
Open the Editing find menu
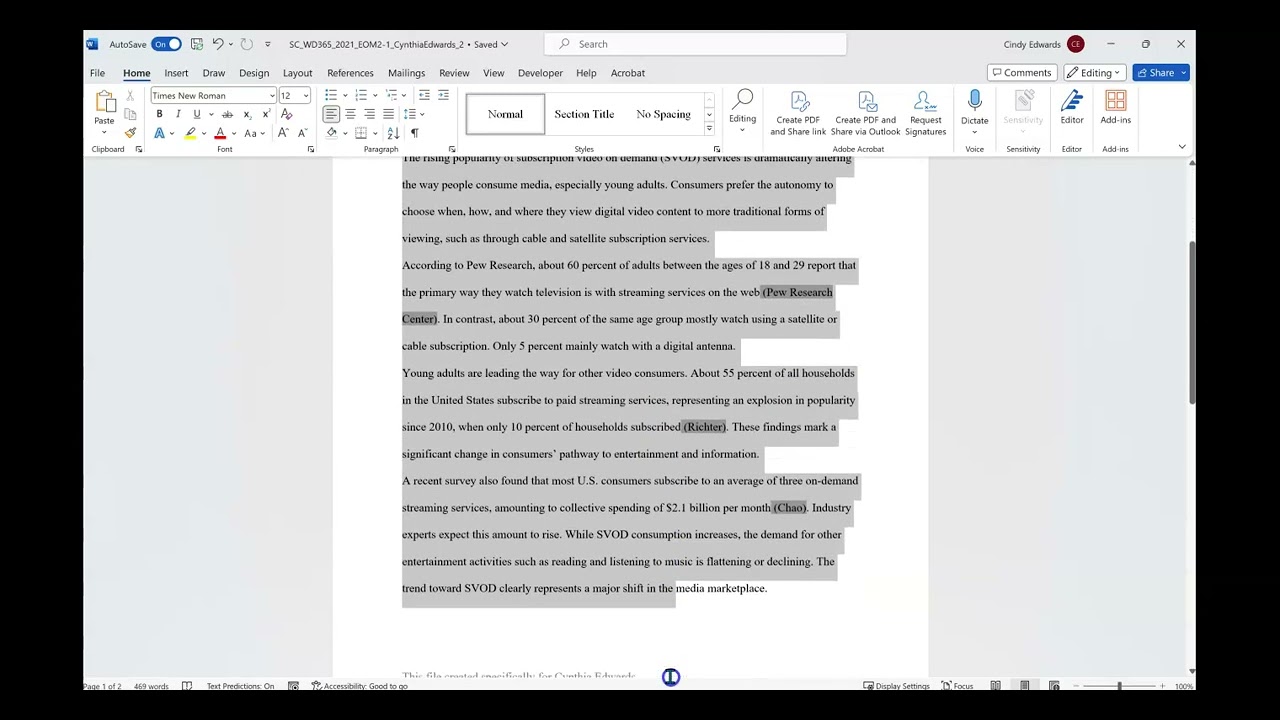coord(742,112)
